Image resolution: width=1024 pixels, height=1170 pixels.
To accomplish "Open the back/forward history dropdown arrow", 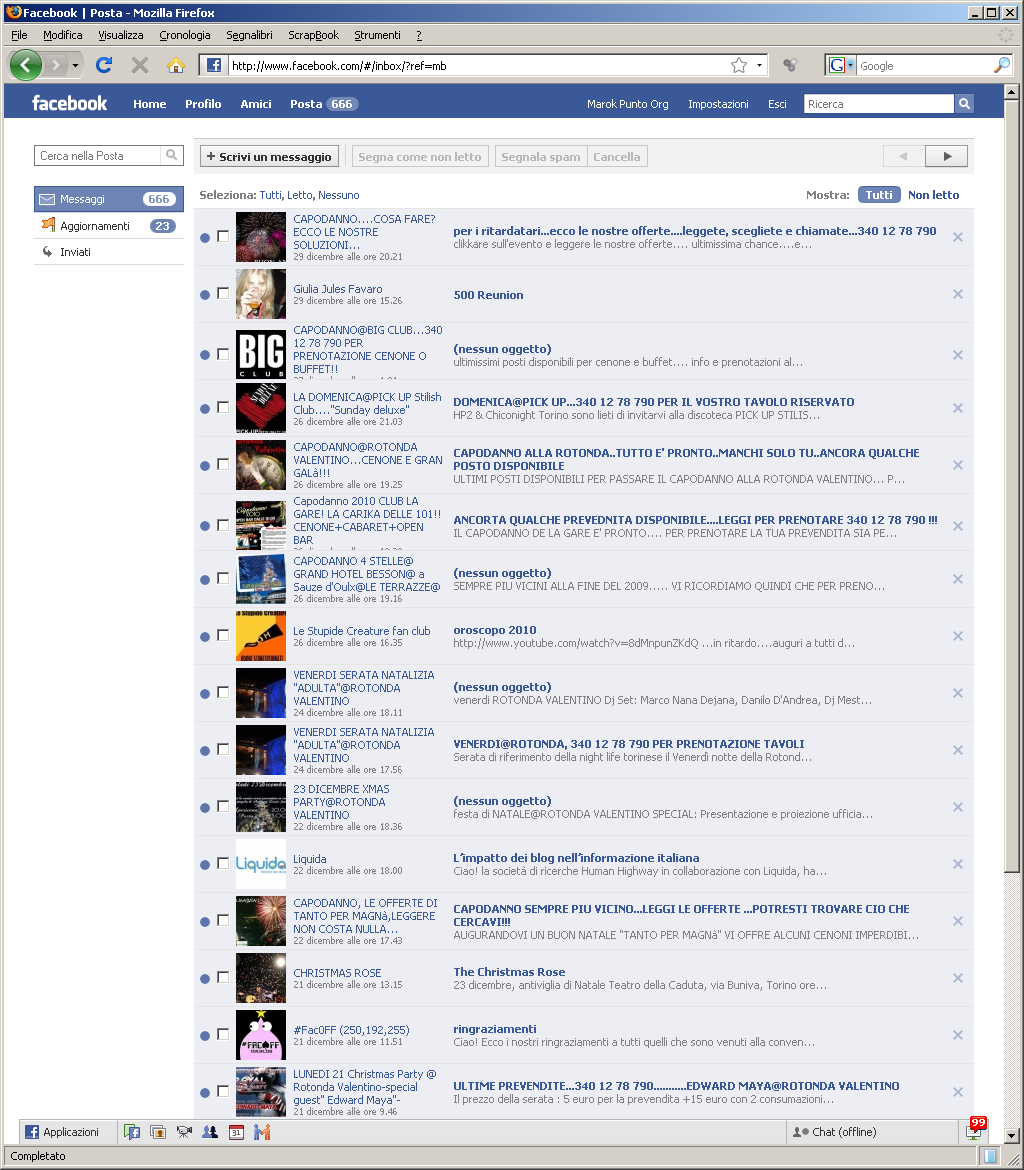I will coord(75,66).
